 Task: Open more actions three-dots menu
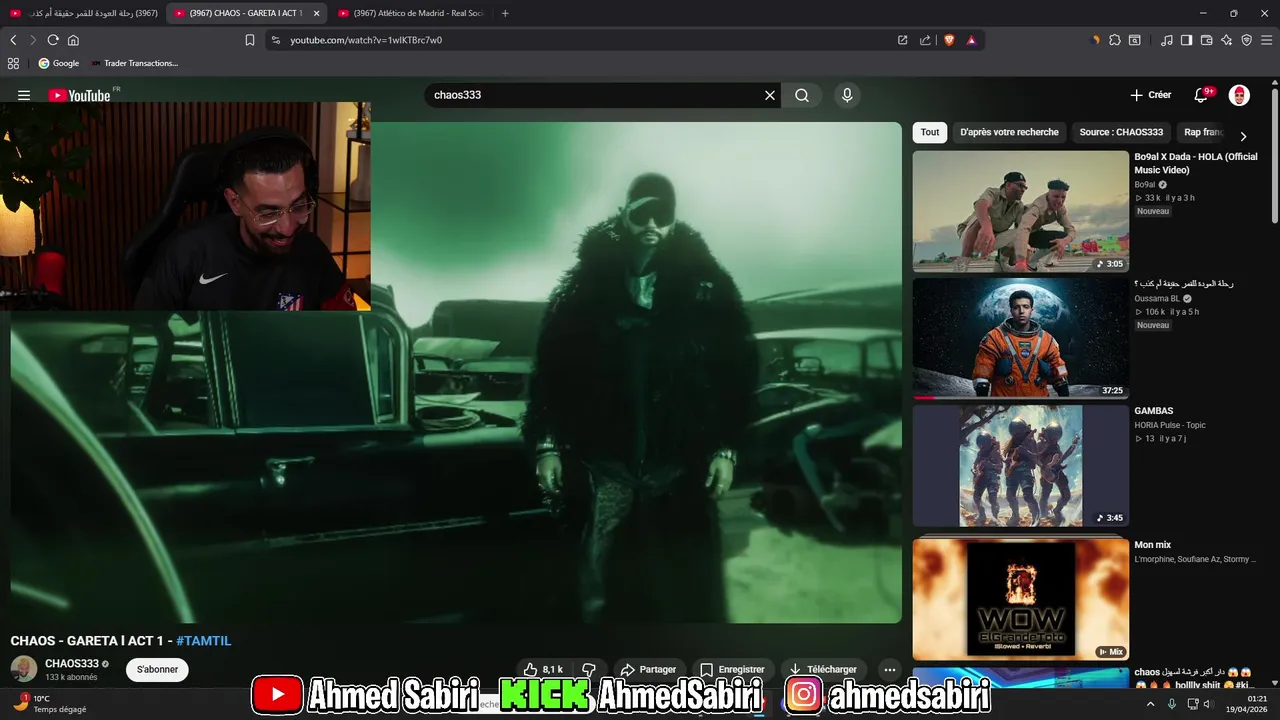tap(889, 670)
